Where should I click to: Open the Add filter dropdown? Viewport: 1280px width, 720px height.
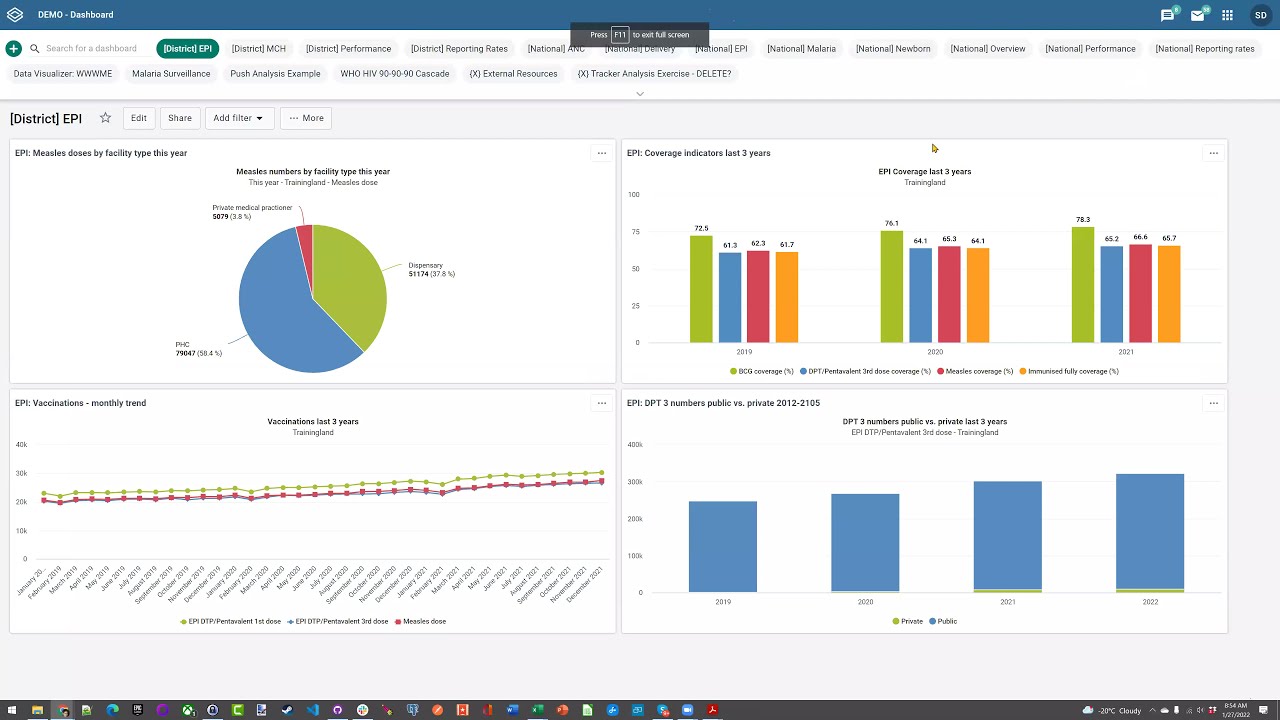(238, 118)
